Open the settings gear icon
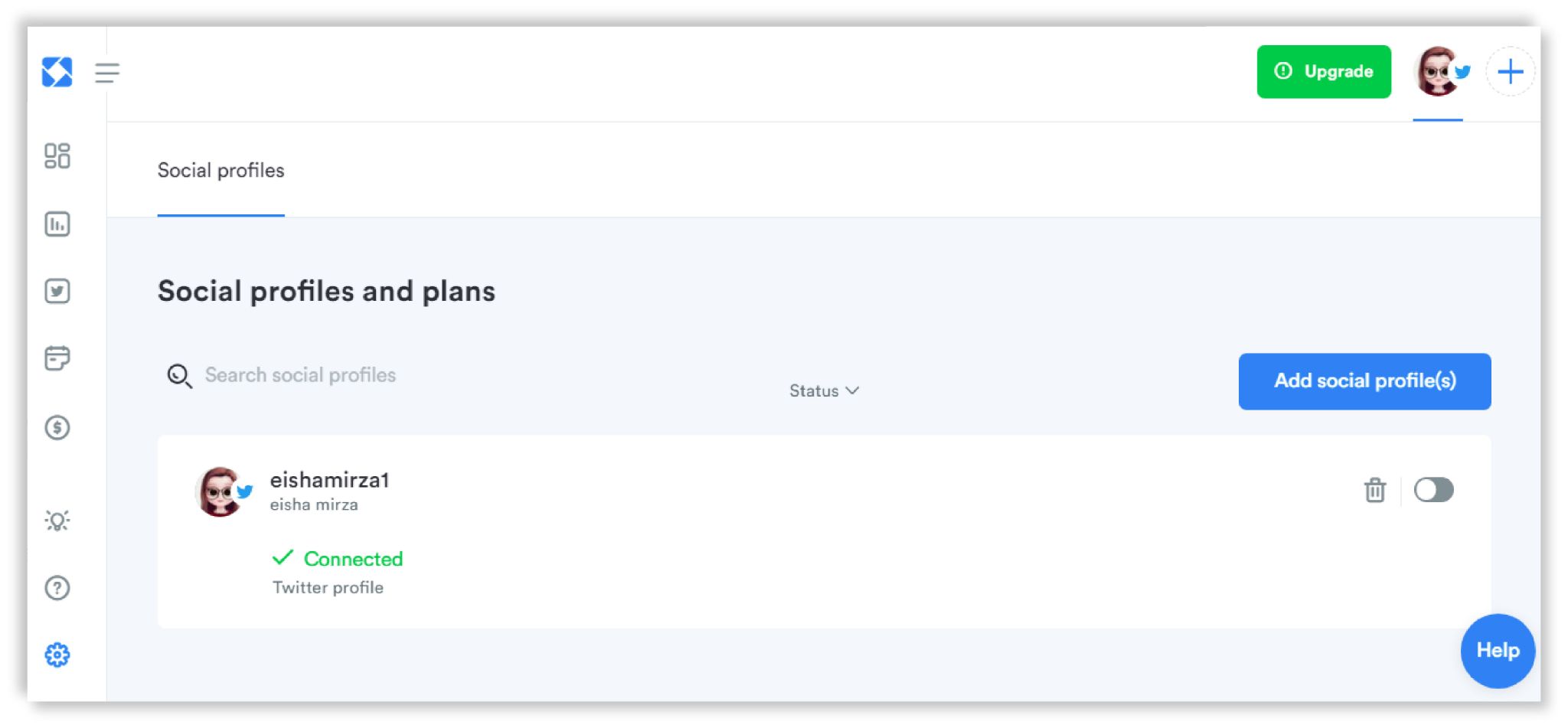The width and height of the screenshot is (1568, 728). (57, 655)
